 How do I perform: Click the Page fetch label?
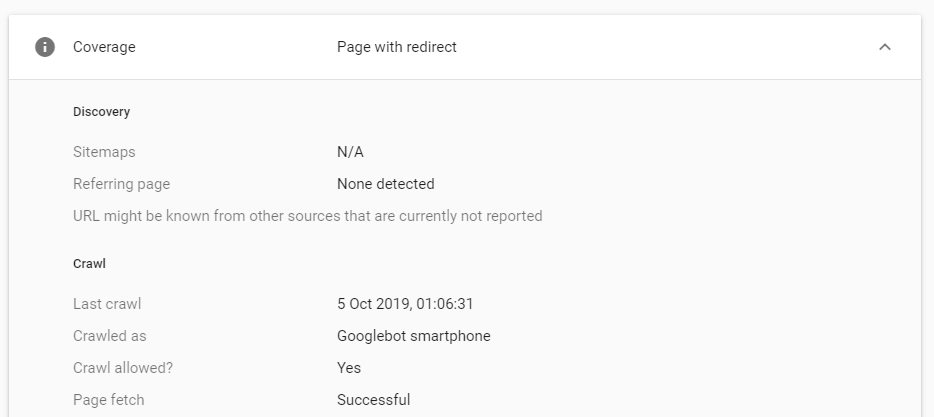108,400
